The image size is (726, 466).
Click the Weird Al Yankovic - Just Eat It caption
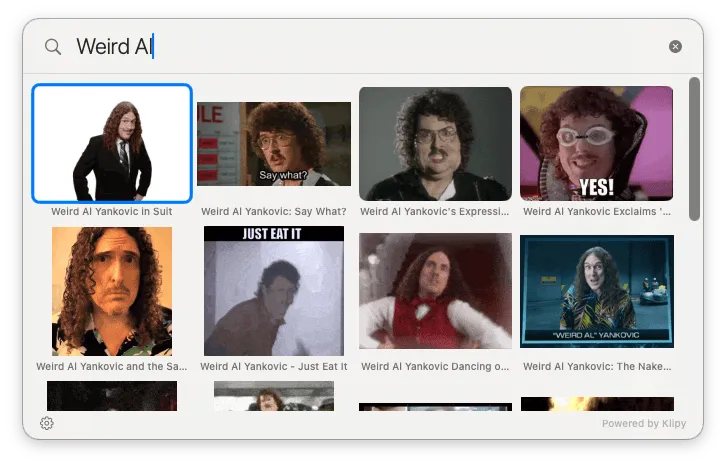click(x=274, y=366)
